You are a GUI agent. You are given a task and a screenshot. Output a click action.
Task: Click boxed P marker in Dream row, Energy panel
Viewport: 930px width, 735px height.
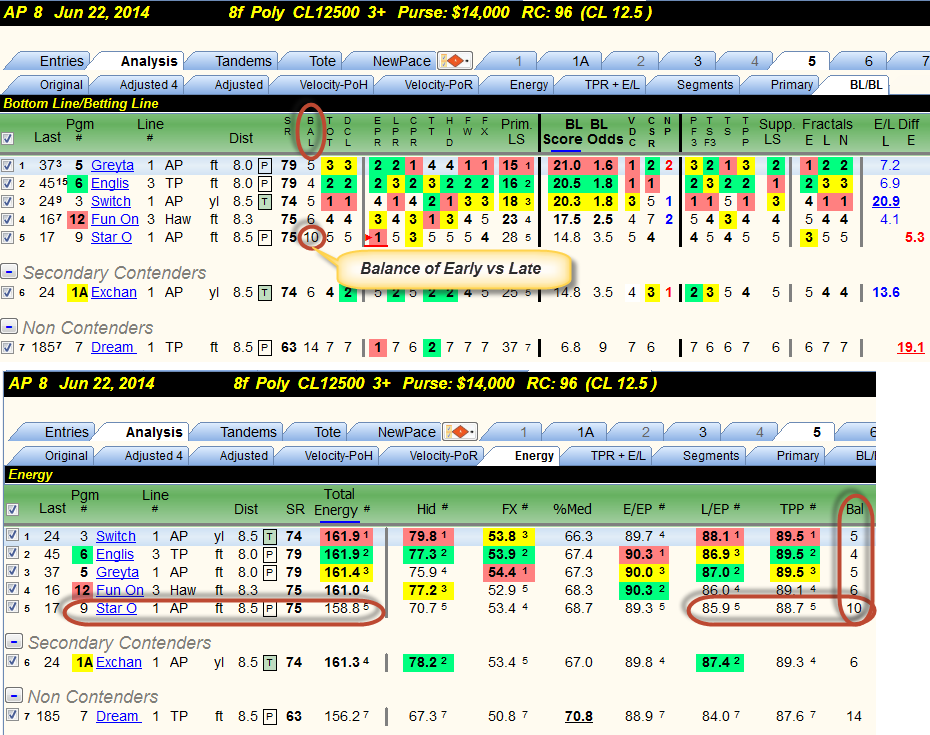270,717
